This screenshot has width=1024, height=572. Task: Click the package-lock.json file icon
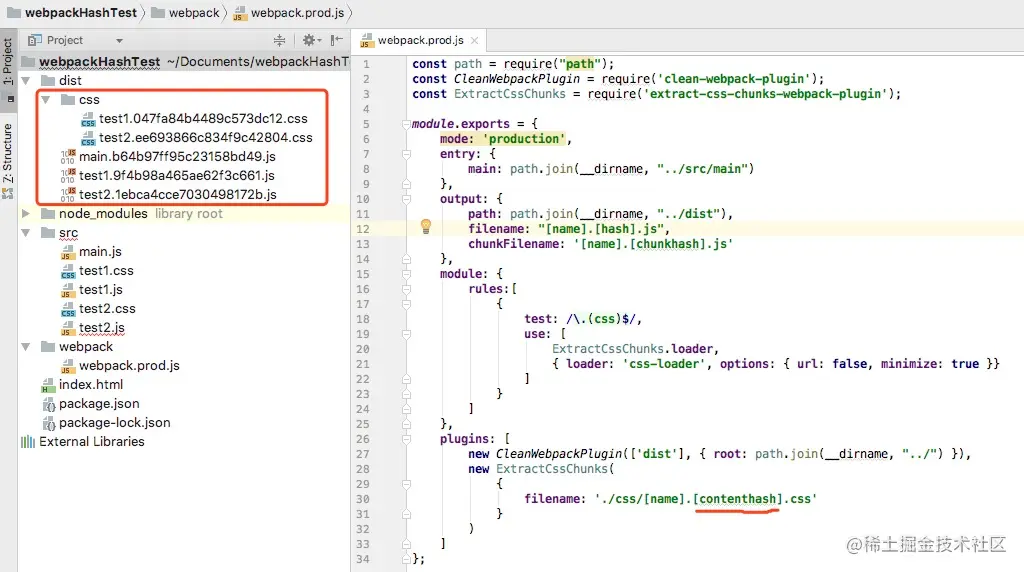tap(48, 423)
